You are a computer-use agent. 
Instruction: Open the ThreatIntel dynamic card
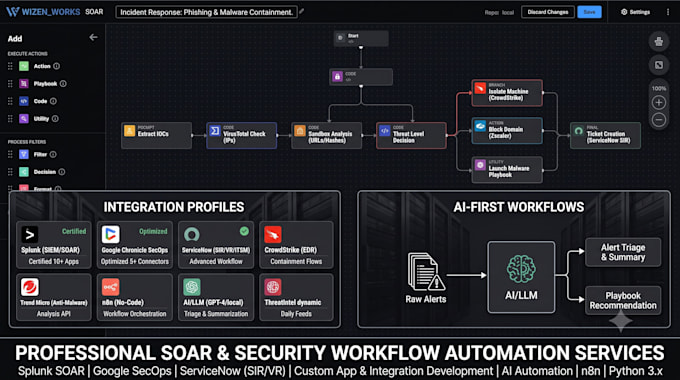click(297, 297)
